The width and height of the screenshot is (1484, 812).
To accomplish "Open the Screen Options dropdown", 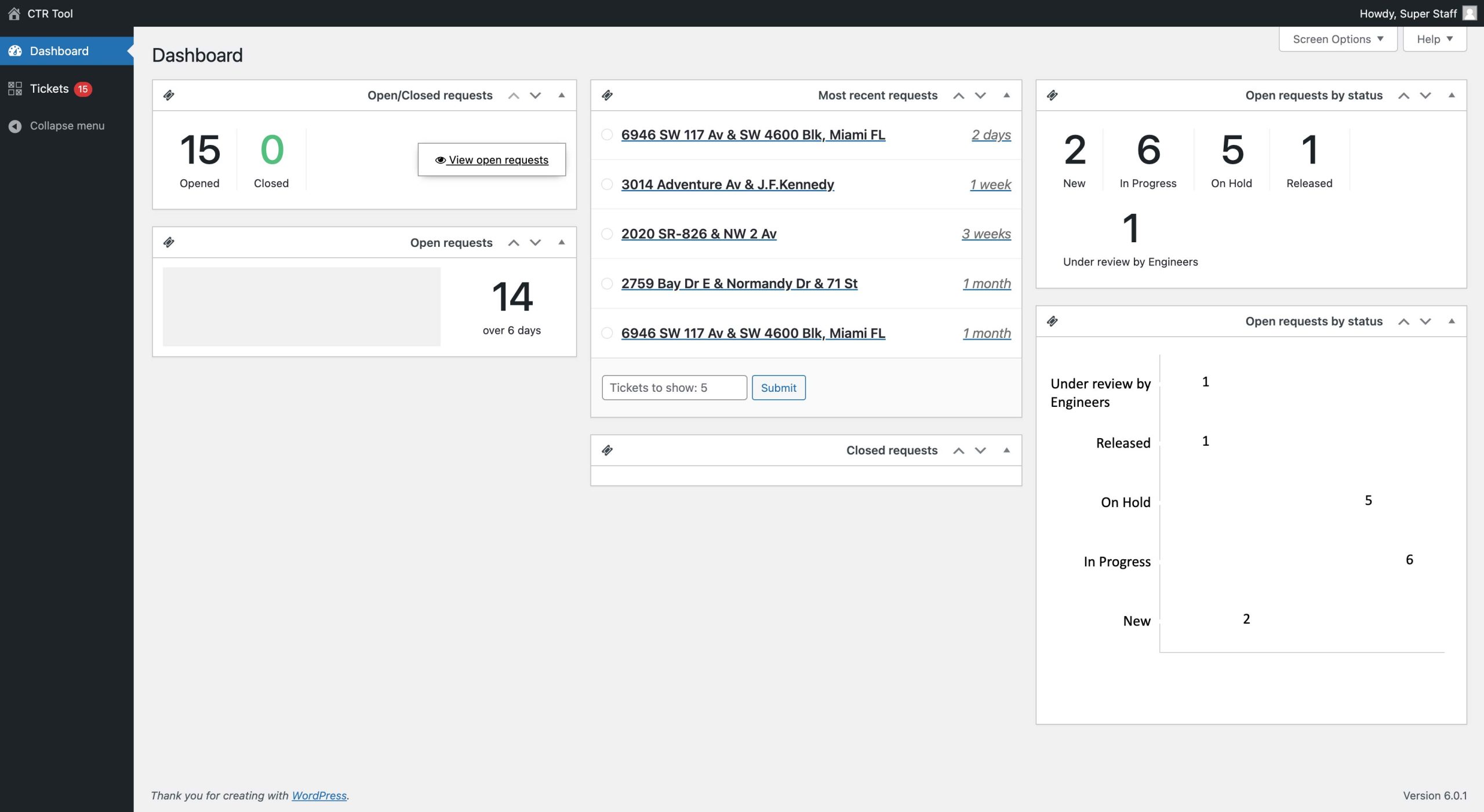I will tap(1338, 39).
